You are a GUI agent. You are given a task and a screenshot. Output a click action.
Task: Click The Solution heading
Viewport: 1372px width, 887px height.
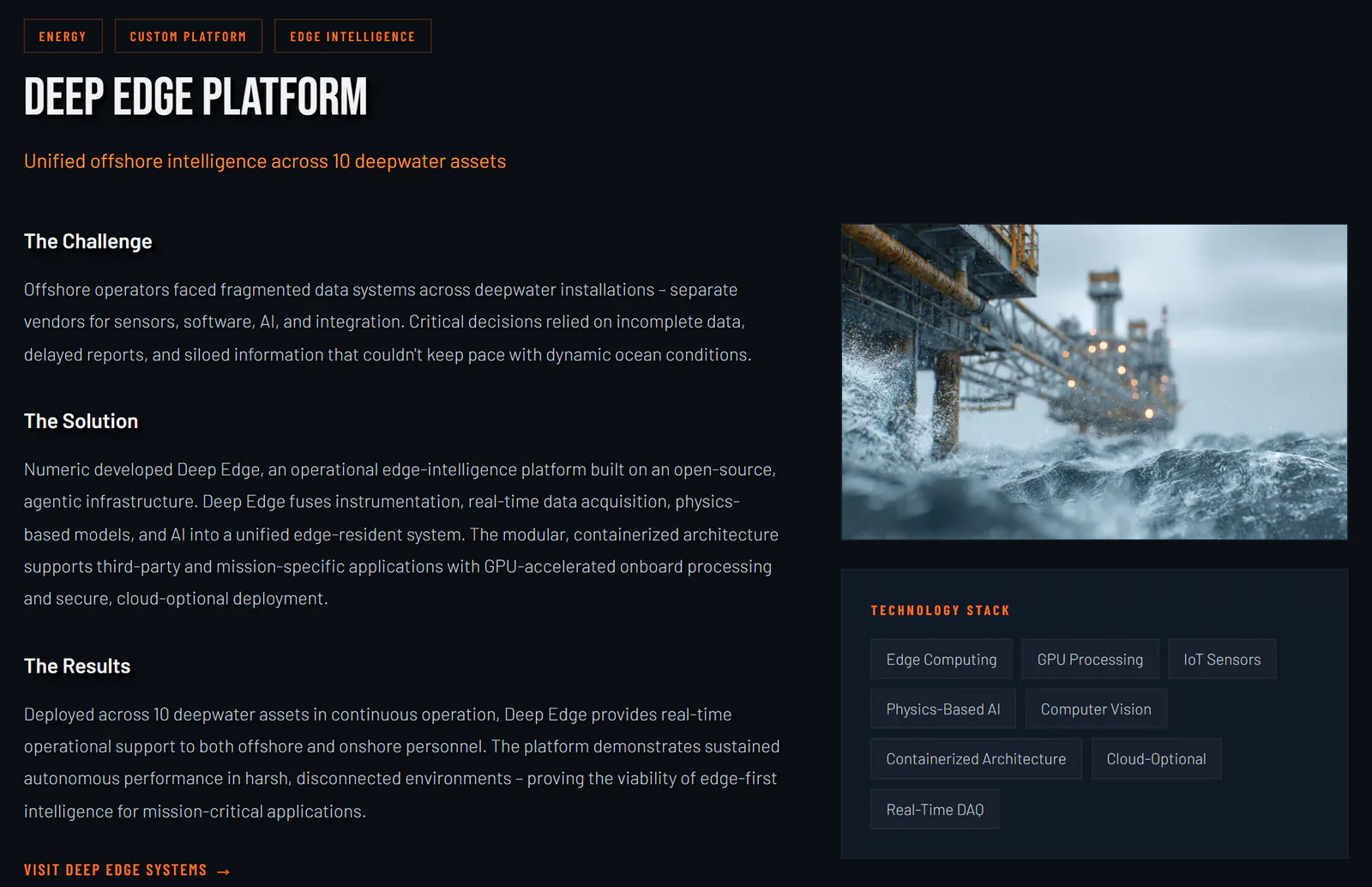81,421
